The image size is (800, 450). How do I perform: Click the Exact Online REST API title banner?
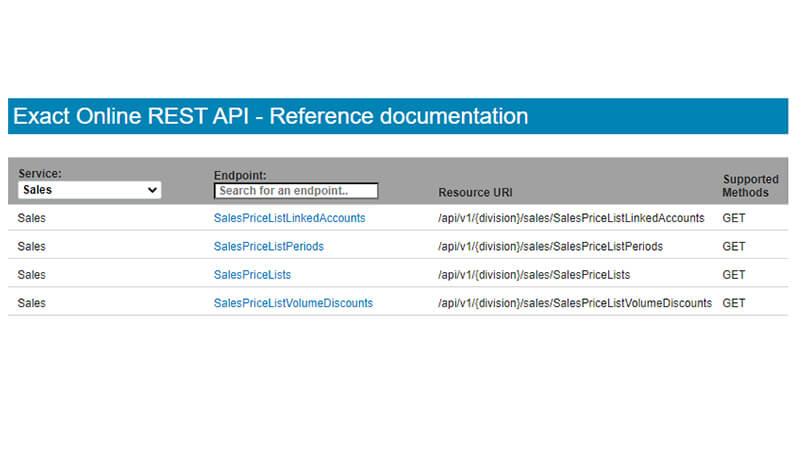click(398, 116)
